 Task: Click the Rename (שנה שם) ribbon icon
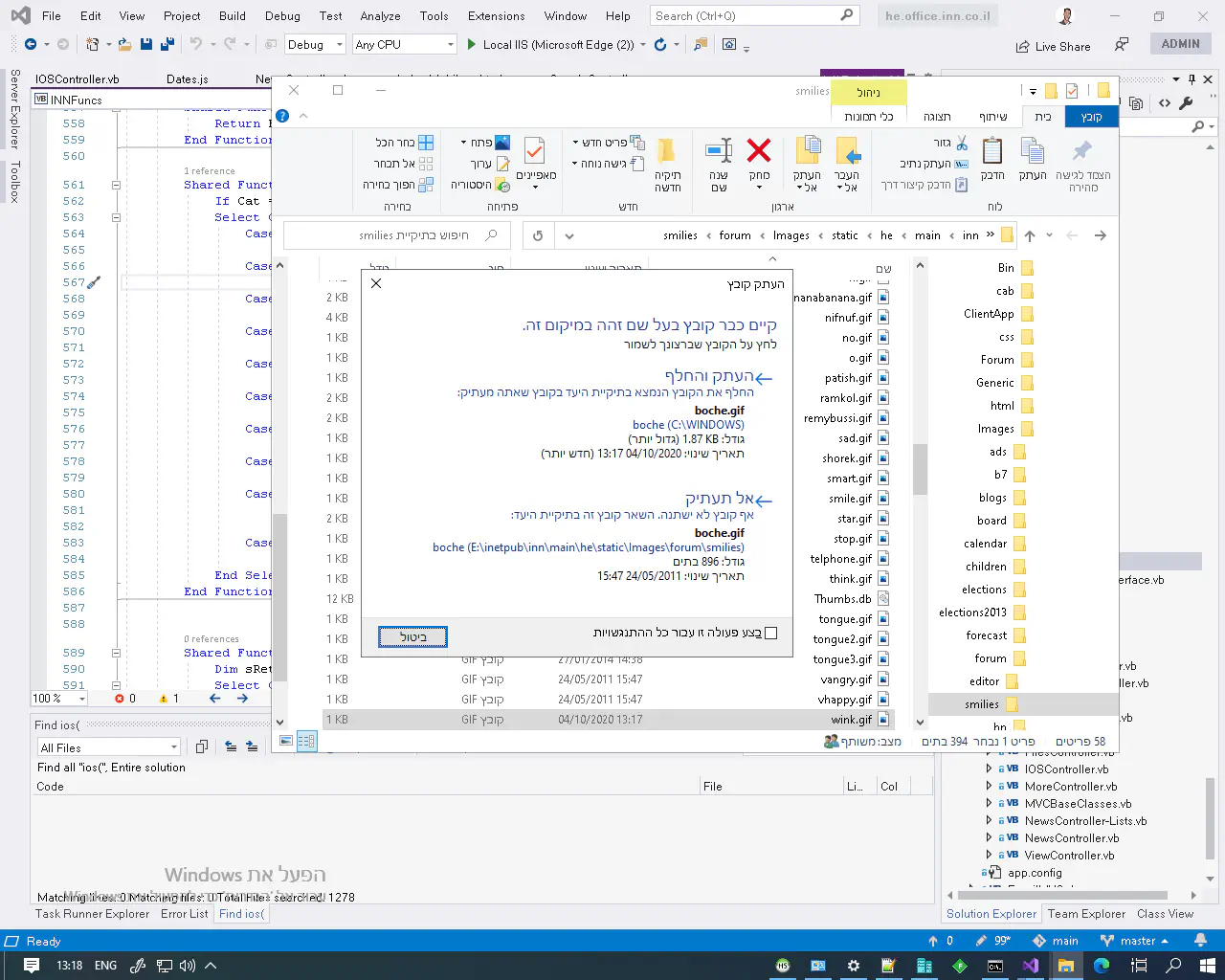(718, 151)
